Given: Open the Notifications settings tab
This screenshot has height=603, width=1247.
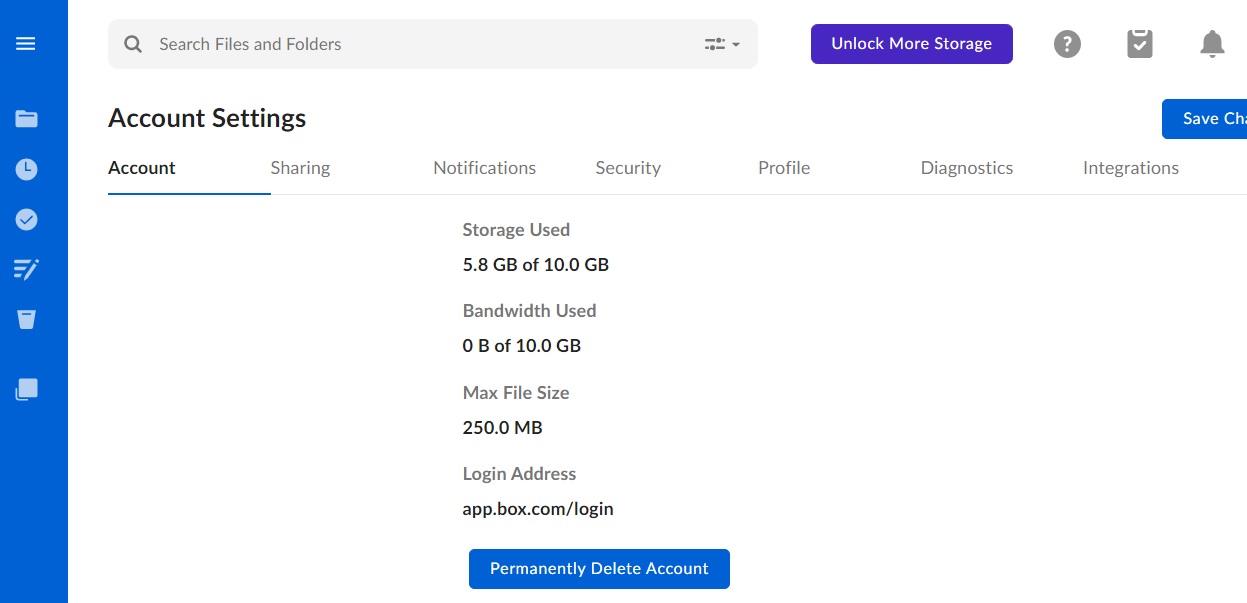Looking at the screenshot, I should (x=484, y=168).
